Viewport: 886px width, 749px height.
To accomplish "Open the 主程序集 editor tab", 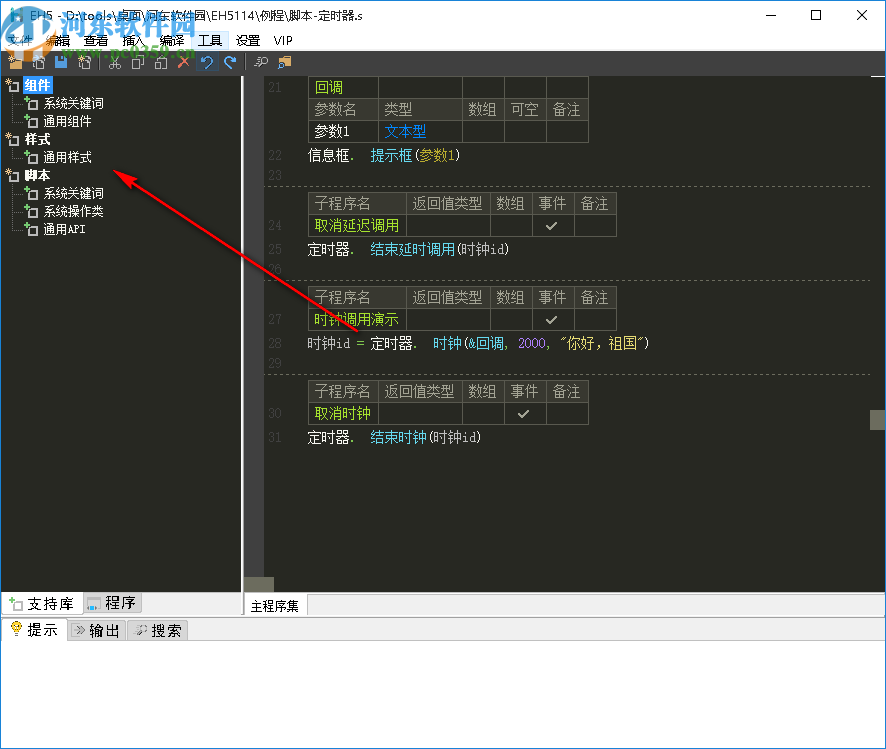I will point(275,606).
